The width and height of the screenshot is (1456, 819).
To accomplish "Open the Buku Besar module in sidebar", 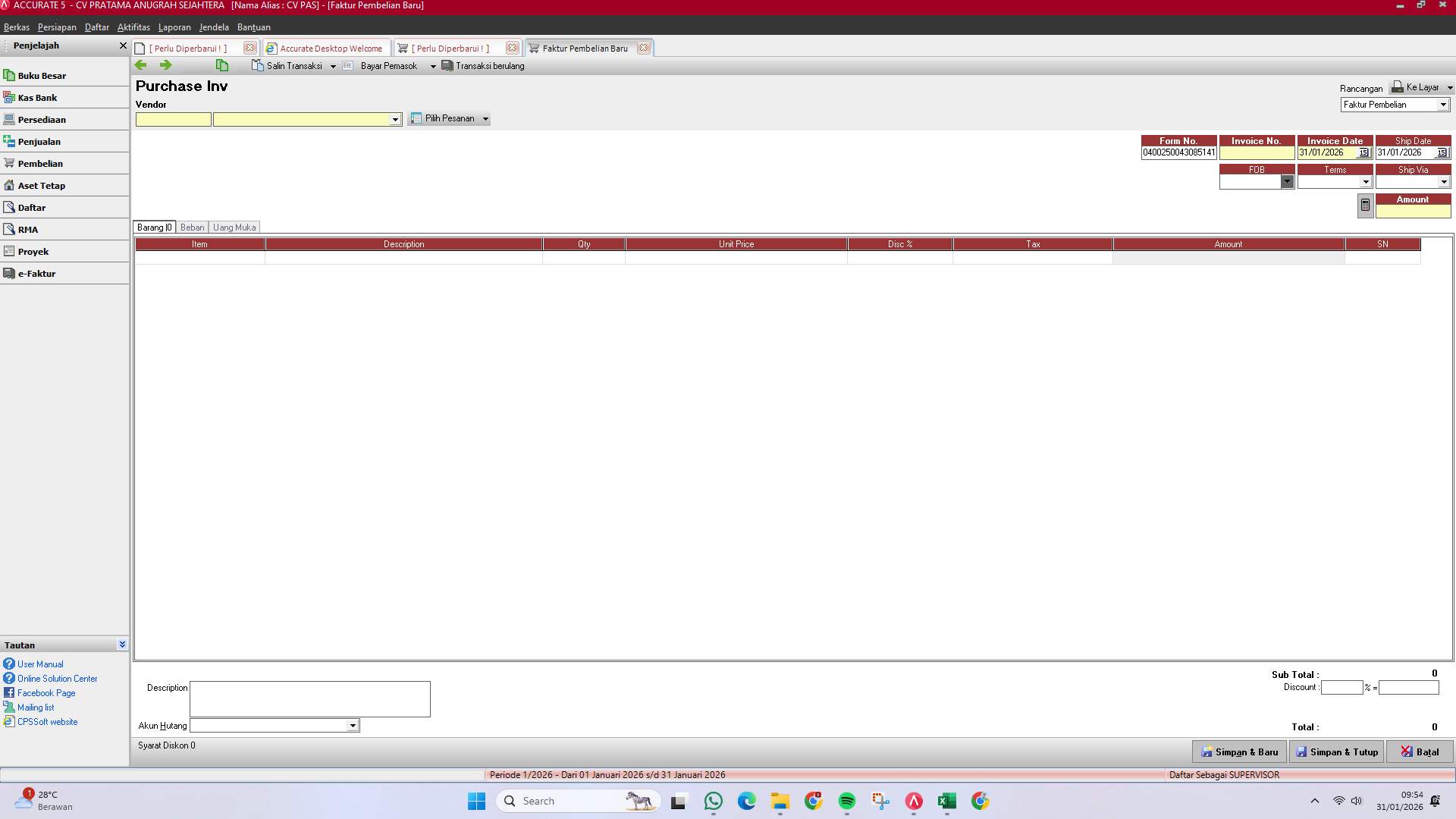I will tap(42, 75).
